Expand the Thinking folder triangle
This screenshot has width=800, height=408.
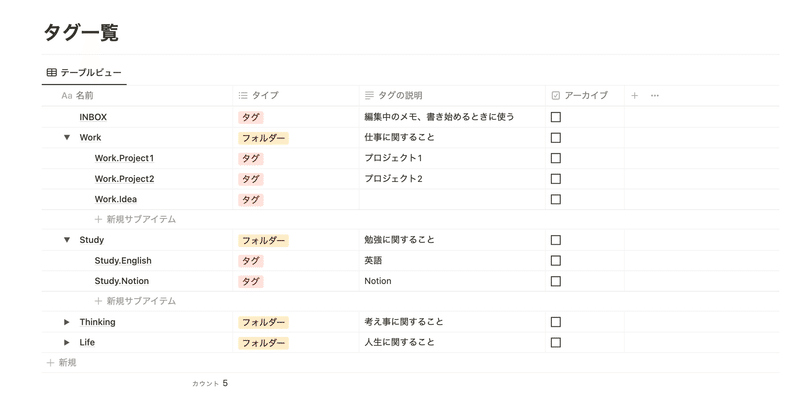67,322
